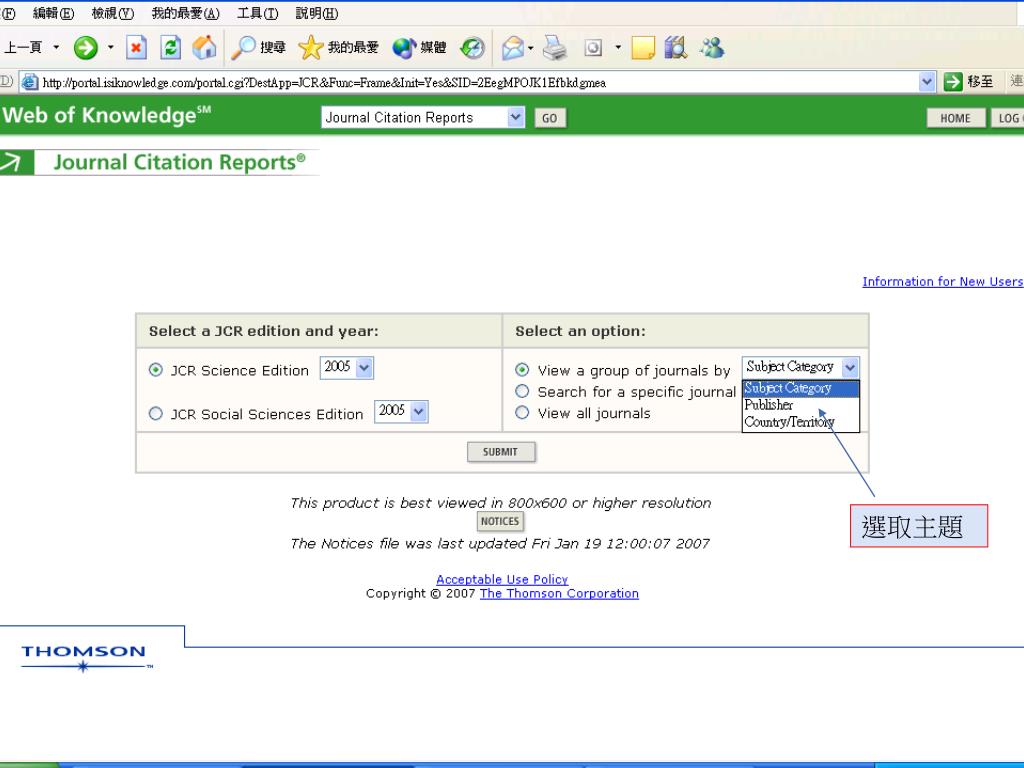Open the Search (搜尋) magnifier tool
Screen dimensions: 1024x768
point(259,48)
